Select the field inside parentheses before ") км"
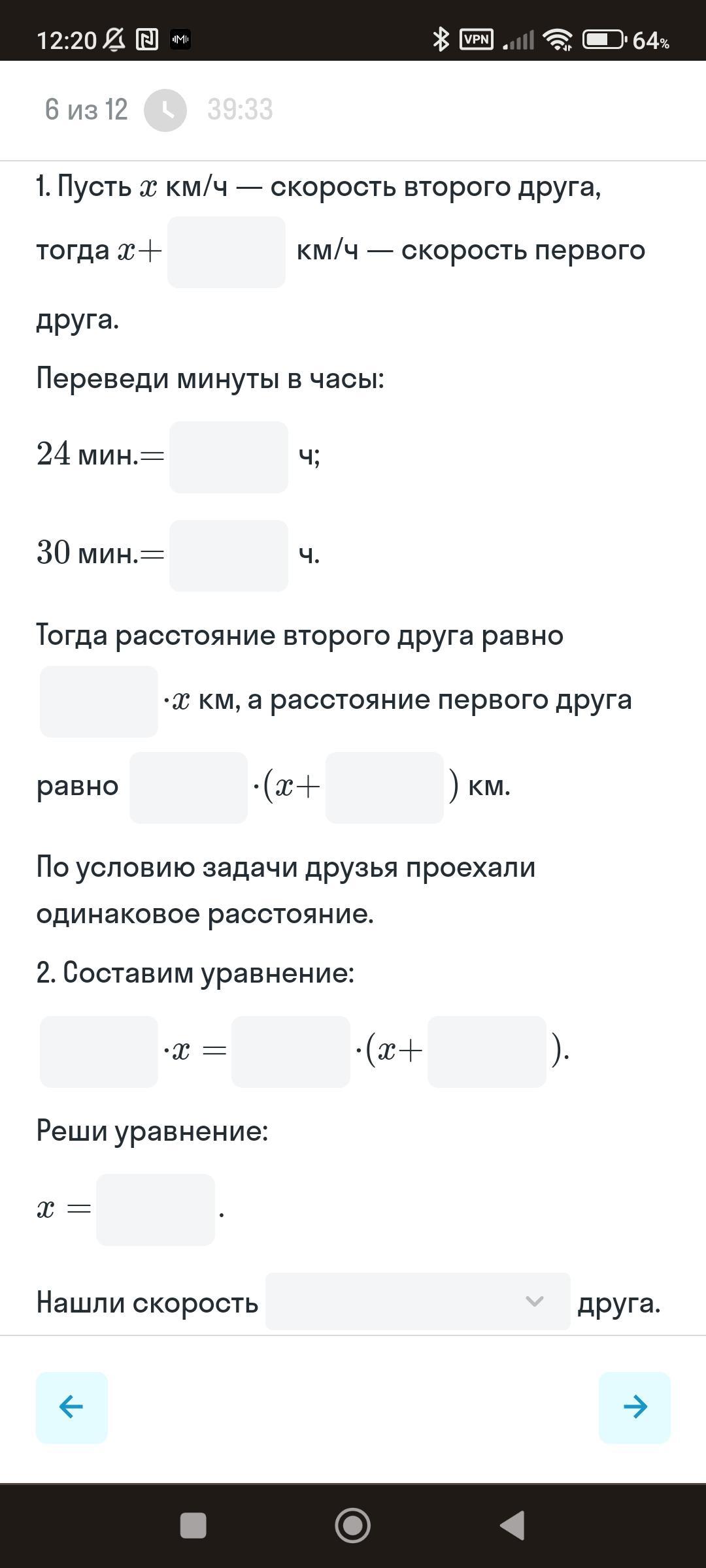The image size is (706, 1568). tap(384, 788)
